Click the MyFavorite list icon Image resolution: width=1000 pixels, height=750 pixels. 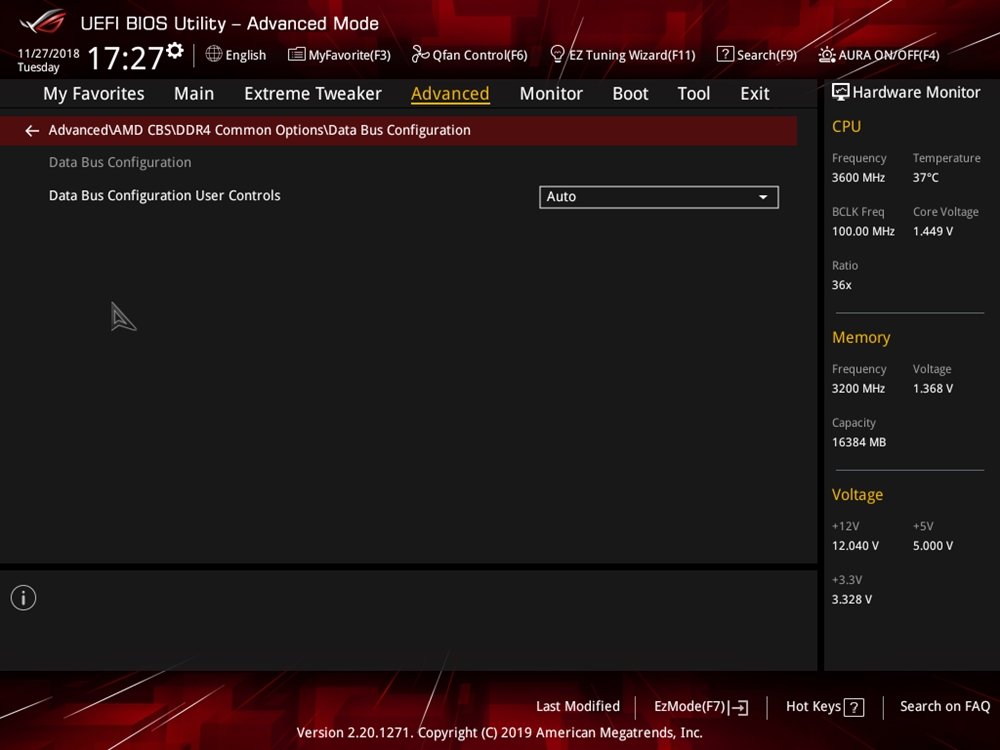tap(297, 54)
